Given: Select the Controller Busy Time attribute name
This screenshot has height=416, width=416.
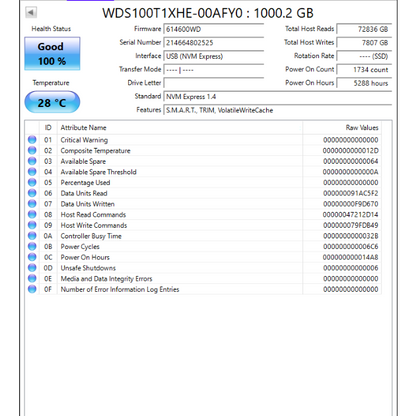Looking at the screenshot, I should pyautogui.click(x=91, y=236).
